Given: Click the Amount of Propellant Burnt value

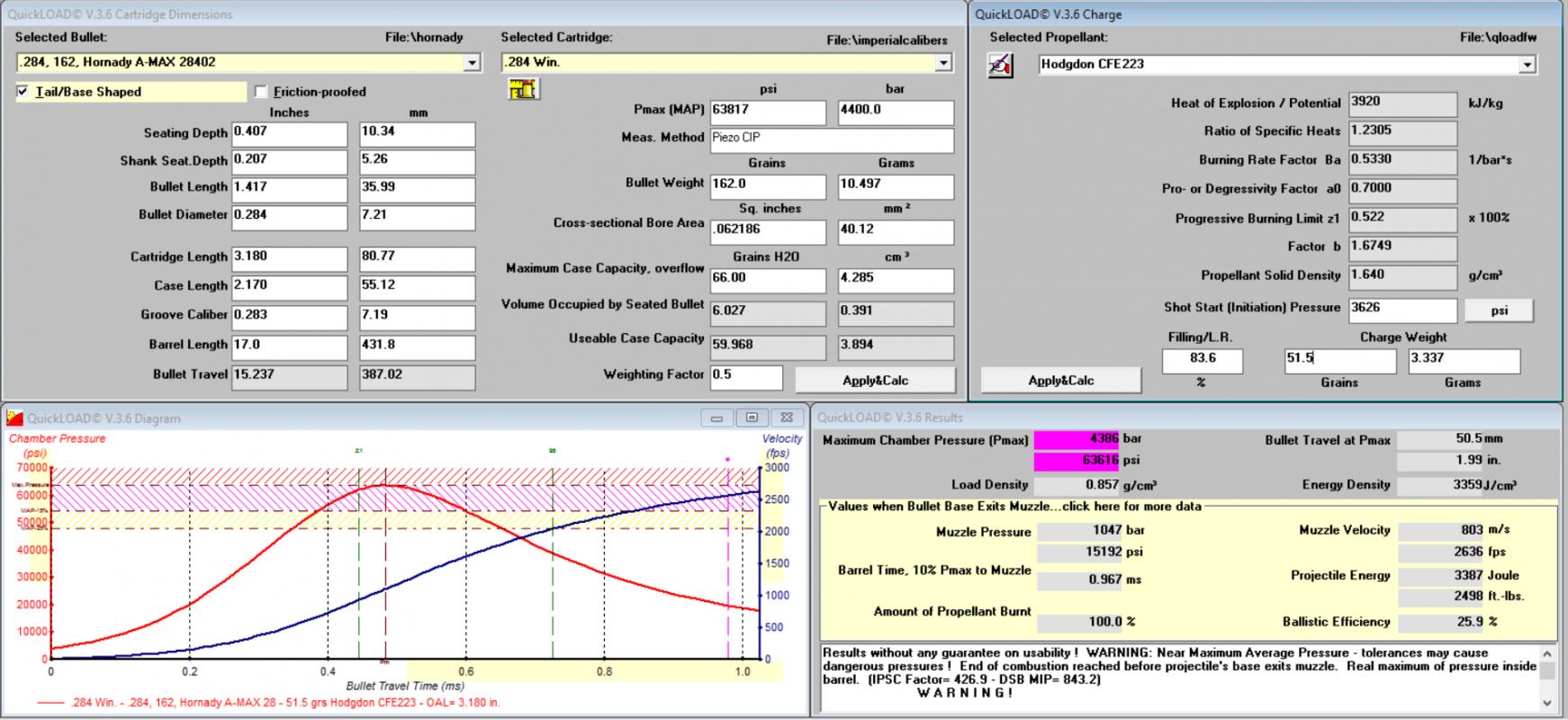Looking at the screenshot, I should click(1080, 622).
